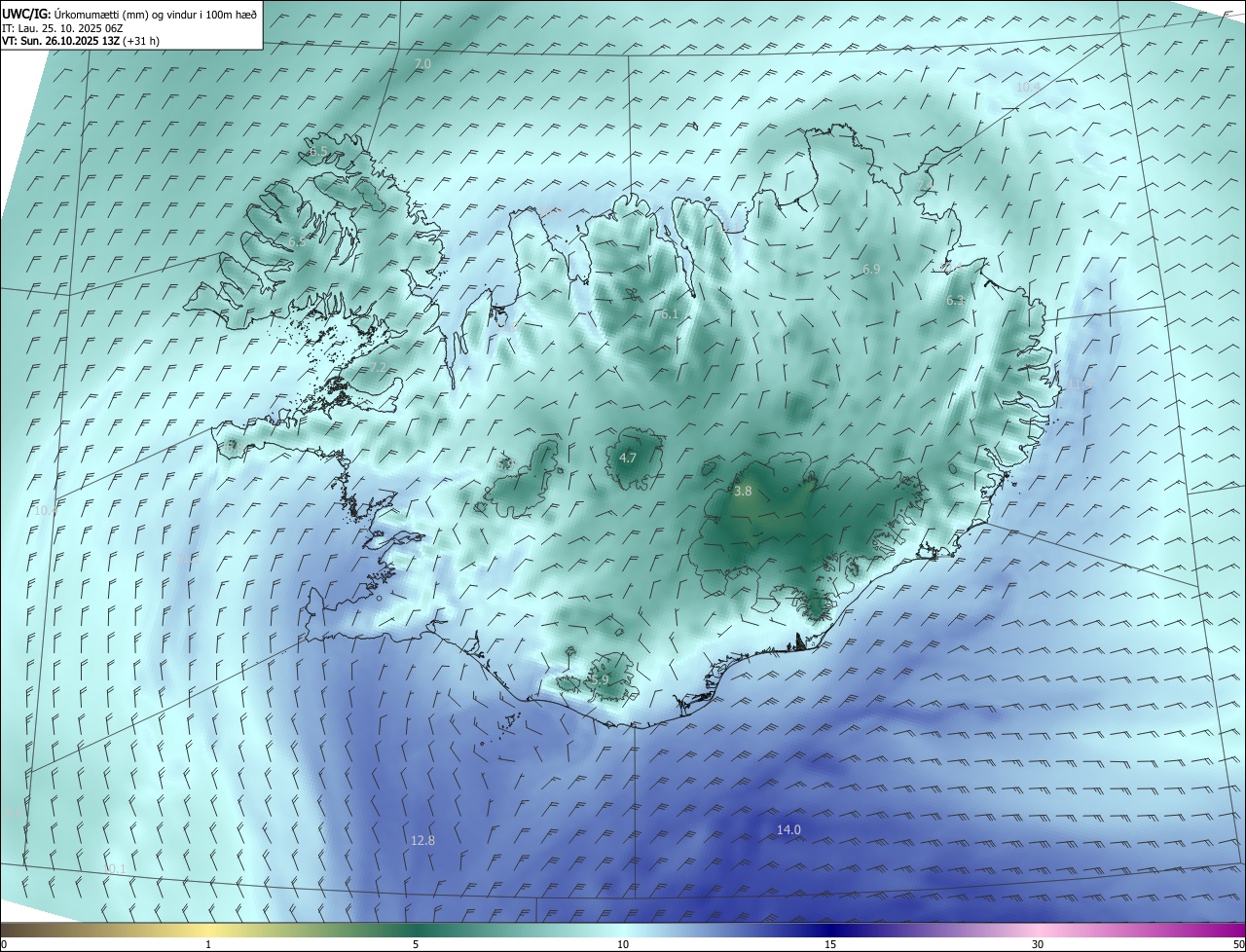Click the 14.0 value over the southern sea
This screenshot has width=1246, height=952.
click(788, 829)
